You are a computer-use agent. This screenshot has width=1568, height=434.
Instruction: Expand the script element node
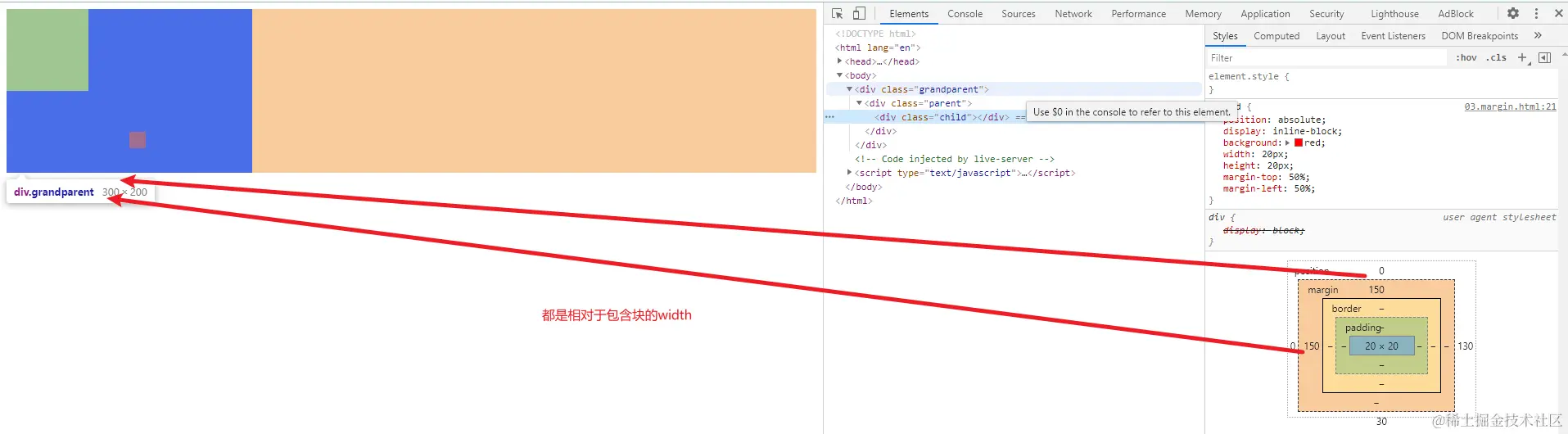[x=849, y=173]
